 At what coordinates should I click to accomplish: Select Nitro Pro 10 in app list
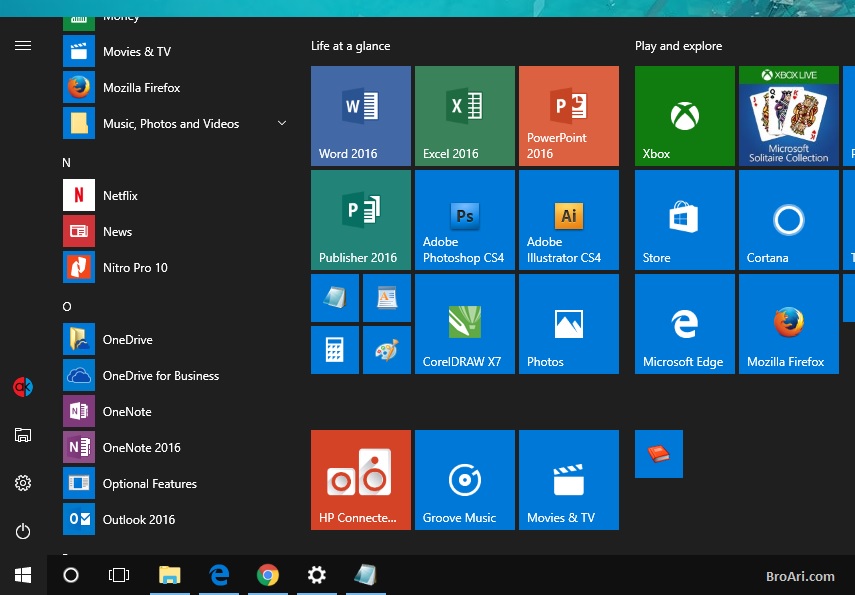[x=135, y=268]
